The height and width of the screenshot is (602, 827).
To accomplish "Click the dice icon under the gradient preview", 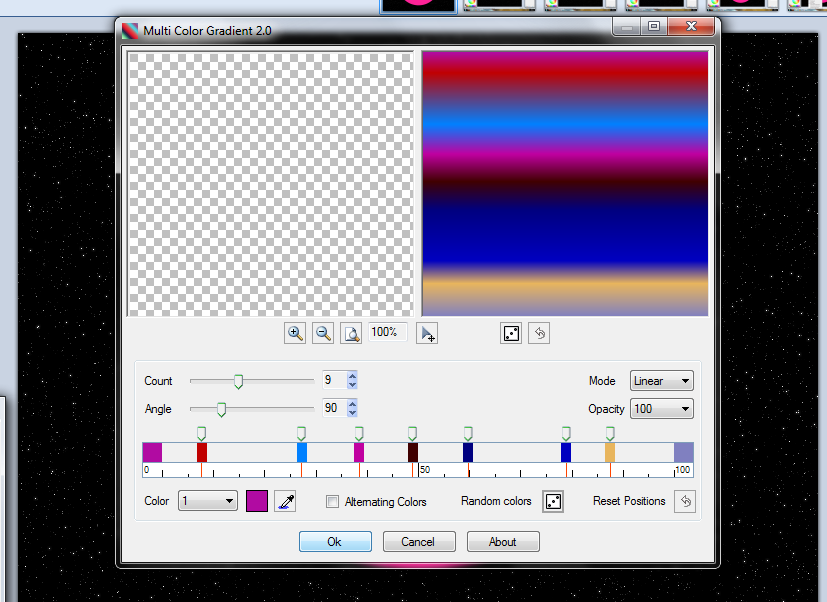I will tap(511, 333).
